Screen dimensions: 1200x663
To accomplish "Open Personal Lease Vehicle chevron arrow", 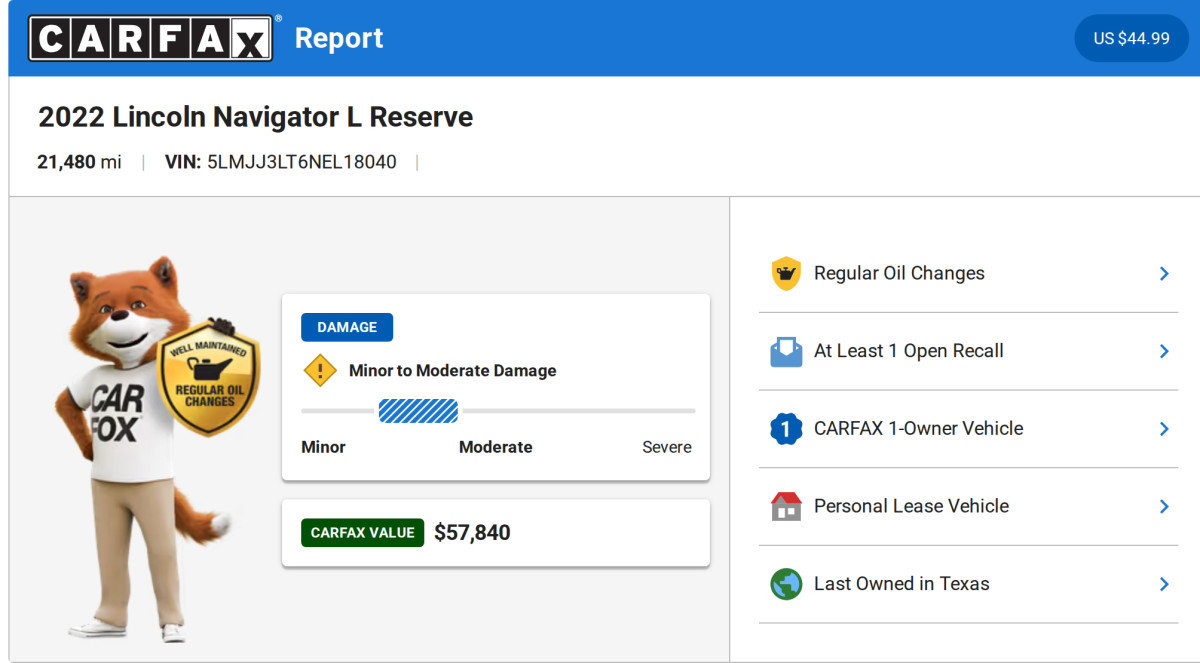I will point(1164,506).
